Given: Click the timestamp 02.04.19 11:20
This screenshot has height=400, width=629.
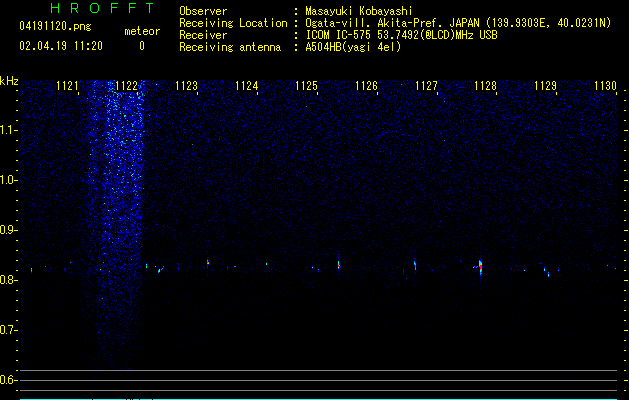Looking at the screenshot, I should pyautogui.click(x=61, y=46).
